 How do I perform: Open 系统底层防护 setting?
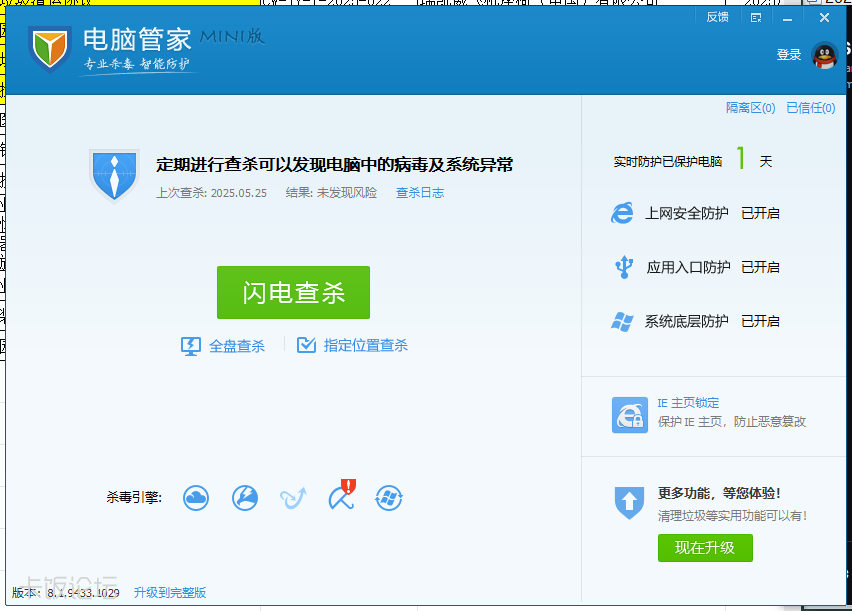(x=686, y=322)
